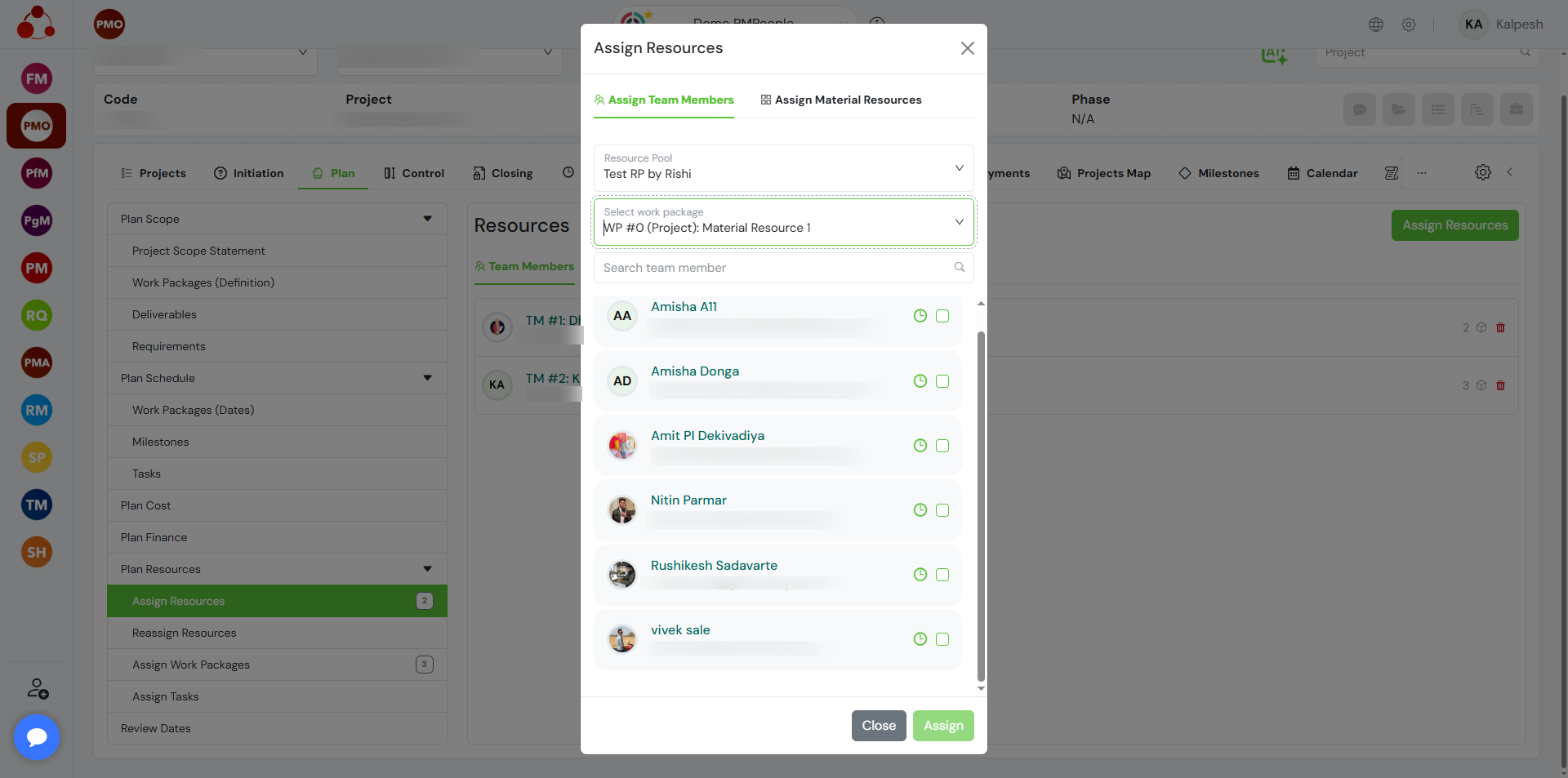The height and width of the screenshot is (778, 1568).
Task: Delete team member row with count 2
Action: tap(1500, 327)
